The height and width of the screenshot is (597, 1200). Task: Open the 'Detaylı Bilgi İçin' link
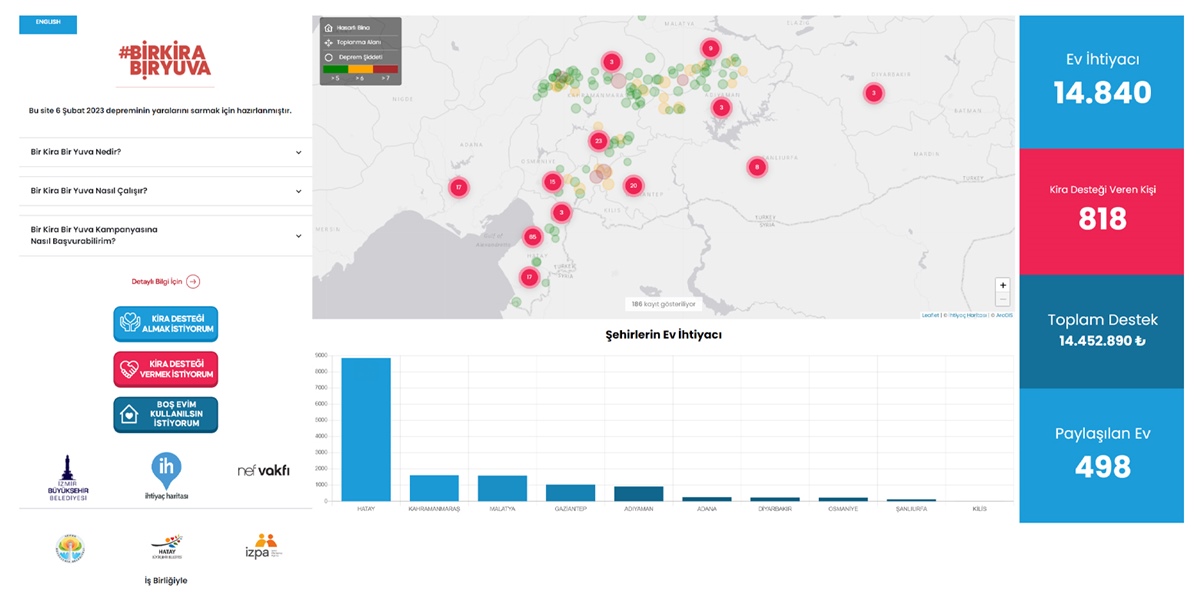165,282
